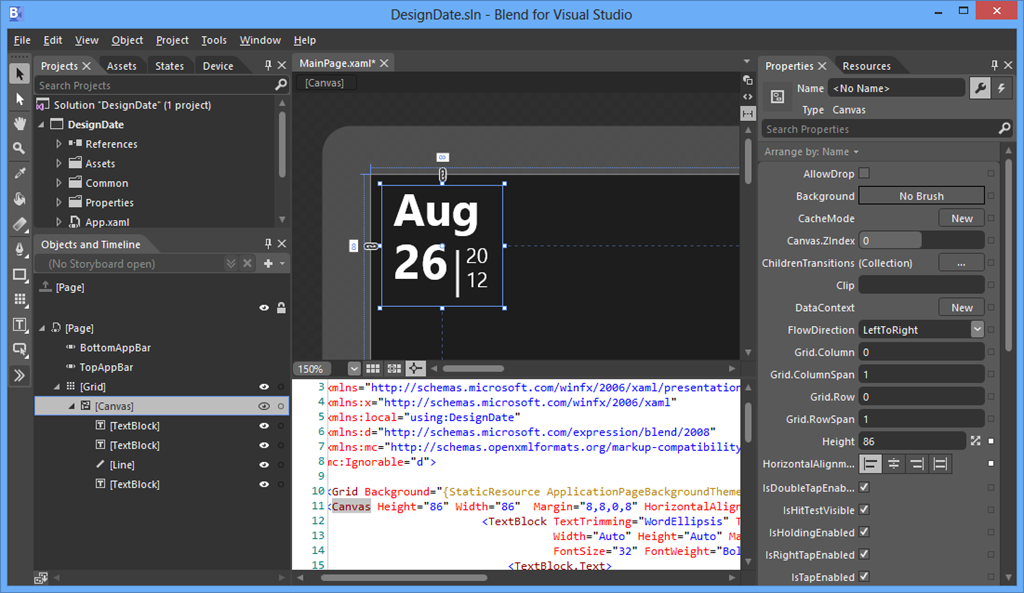1024x593 pixels.
Task: Hide the [Line] element eye
Action: (264, 465)
